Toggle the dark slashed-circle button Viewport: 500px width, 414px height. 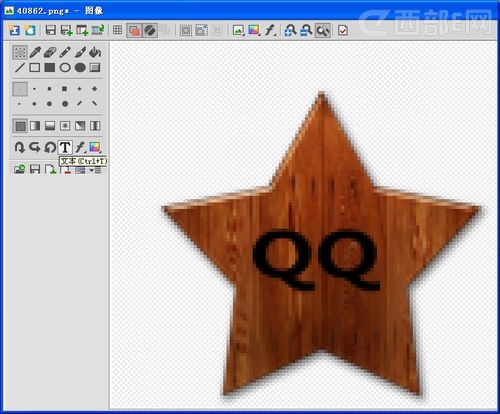(x=150, y=30)
